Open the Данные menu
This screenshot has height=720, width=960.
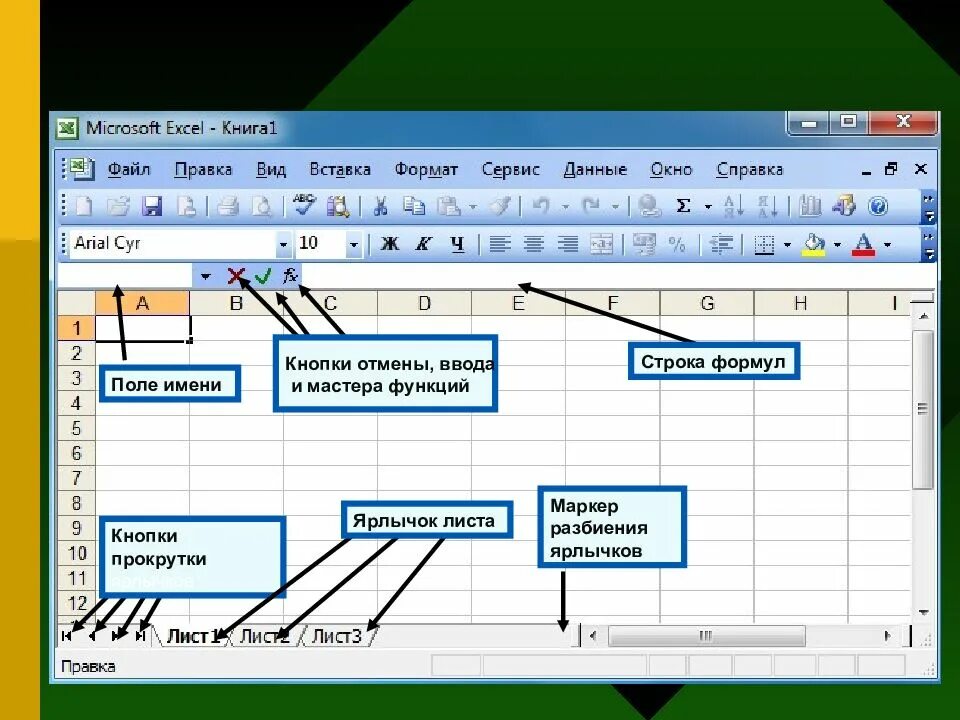(x=595, y=169)
